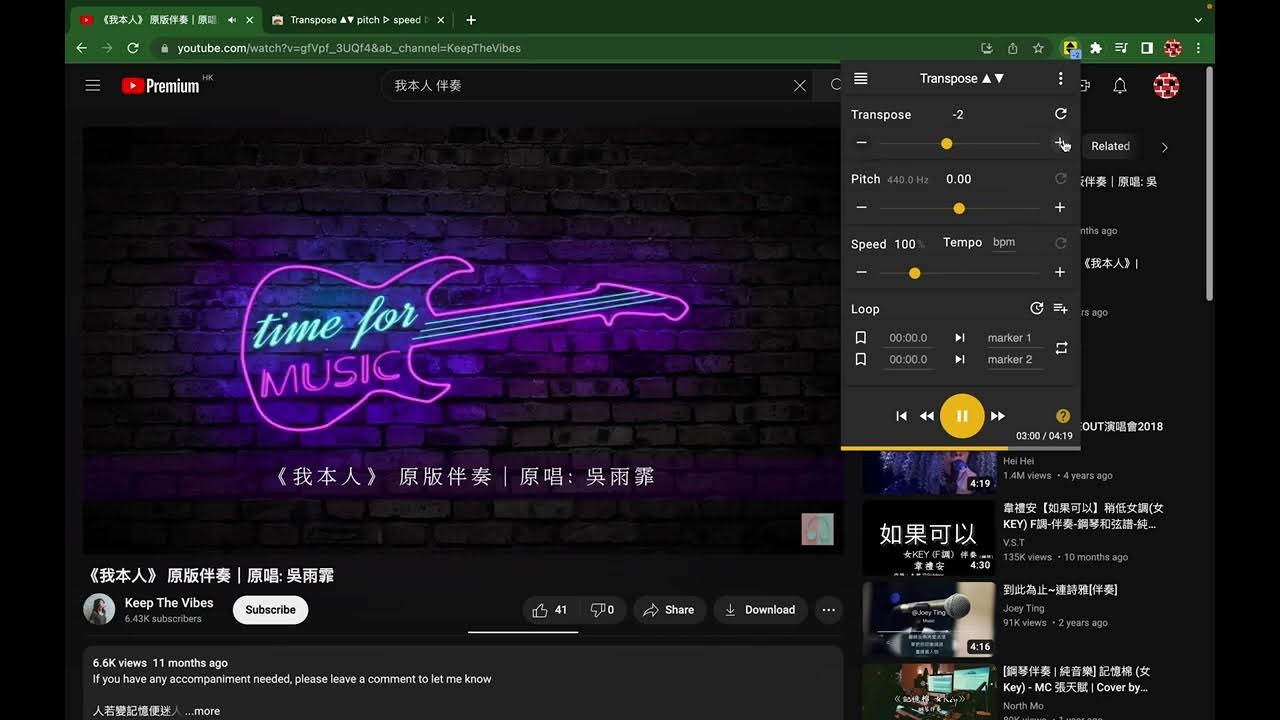
Task: Reload the current page
Action: pyautogui.click(x=133, y=48)
